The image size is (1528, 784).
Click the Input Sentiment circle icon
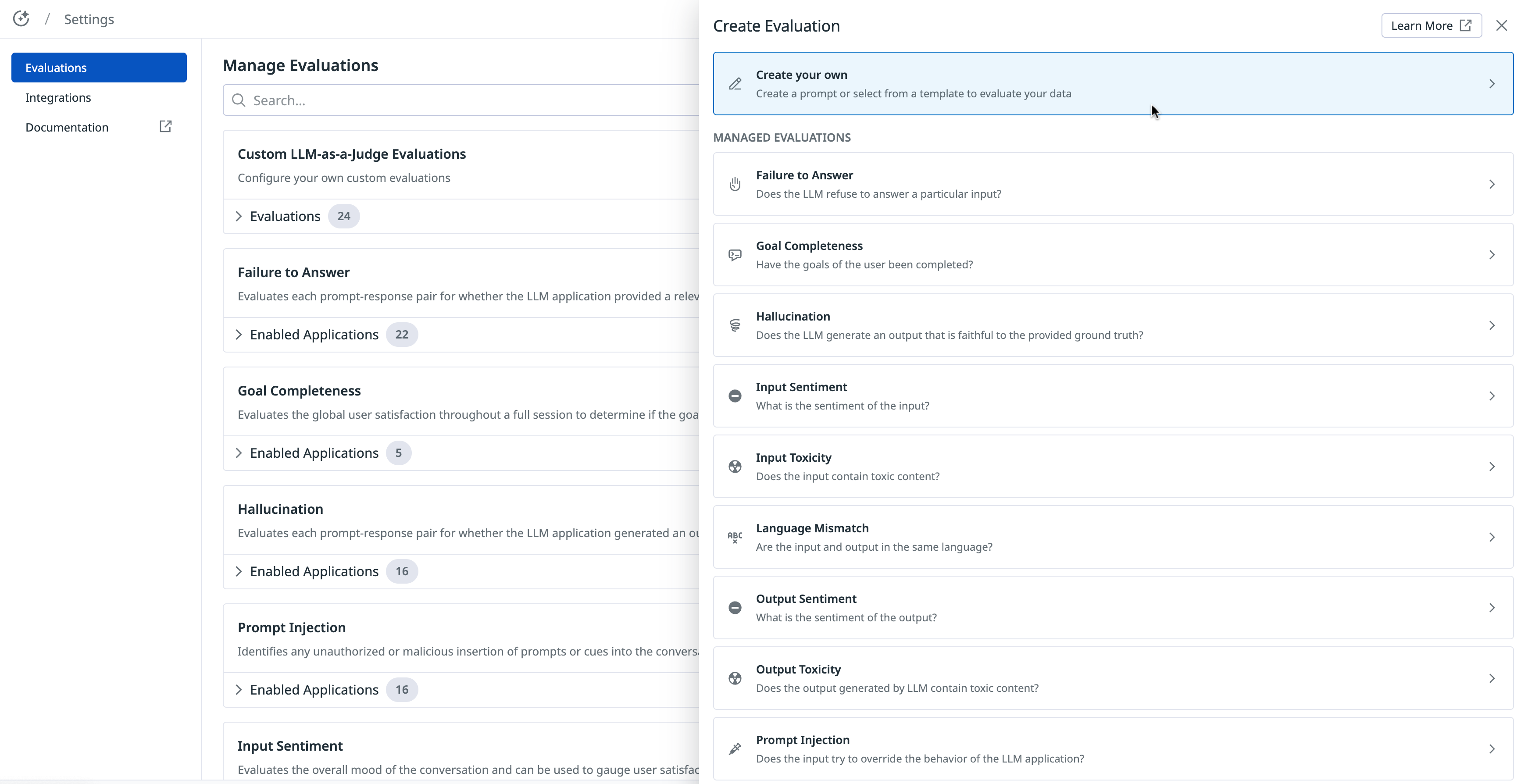[735, 396]
